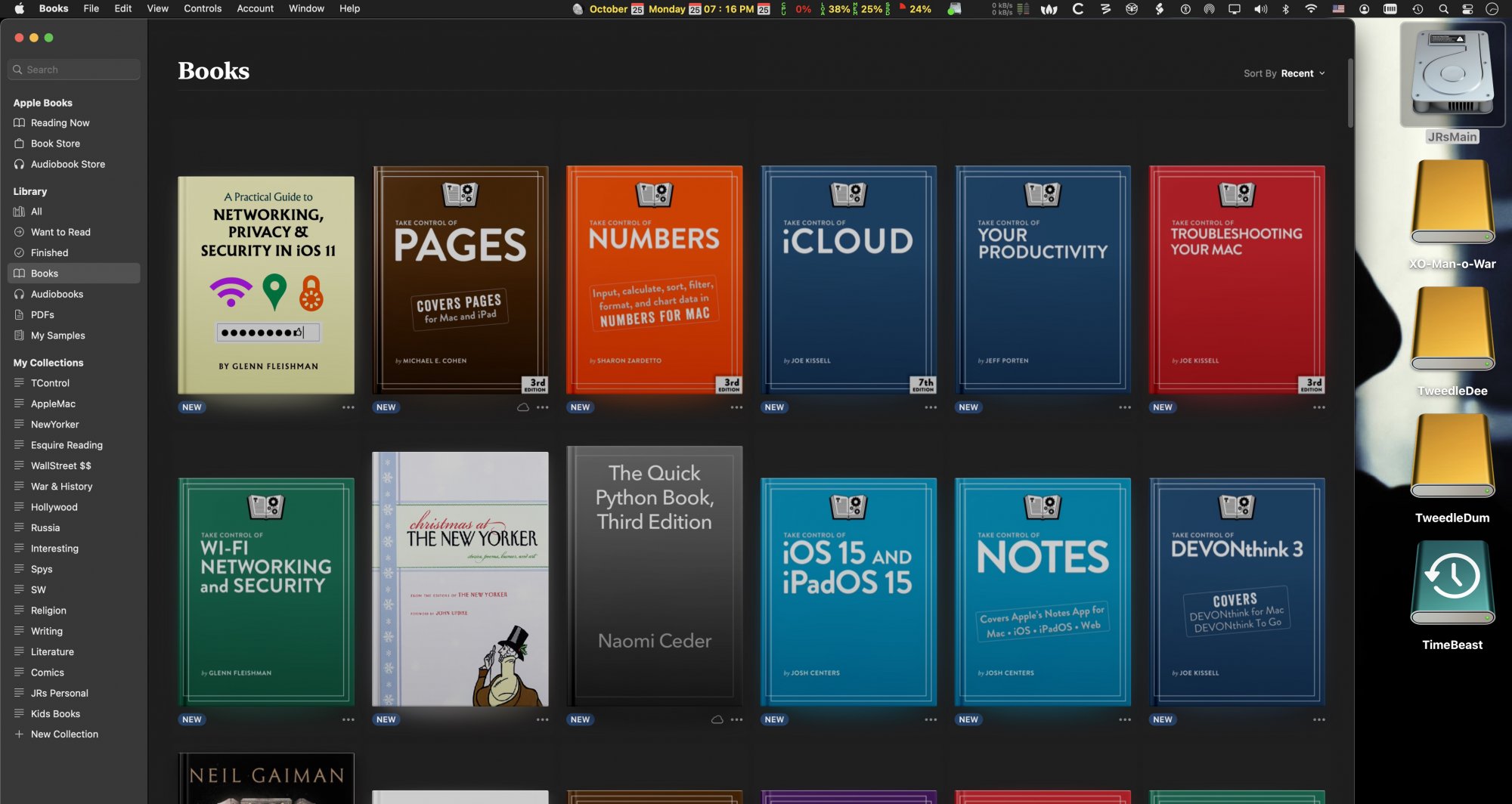Open the more options ellipsis under iCloud book
1512x804 pixels.
pyautogui.click(x=931, y=407)
